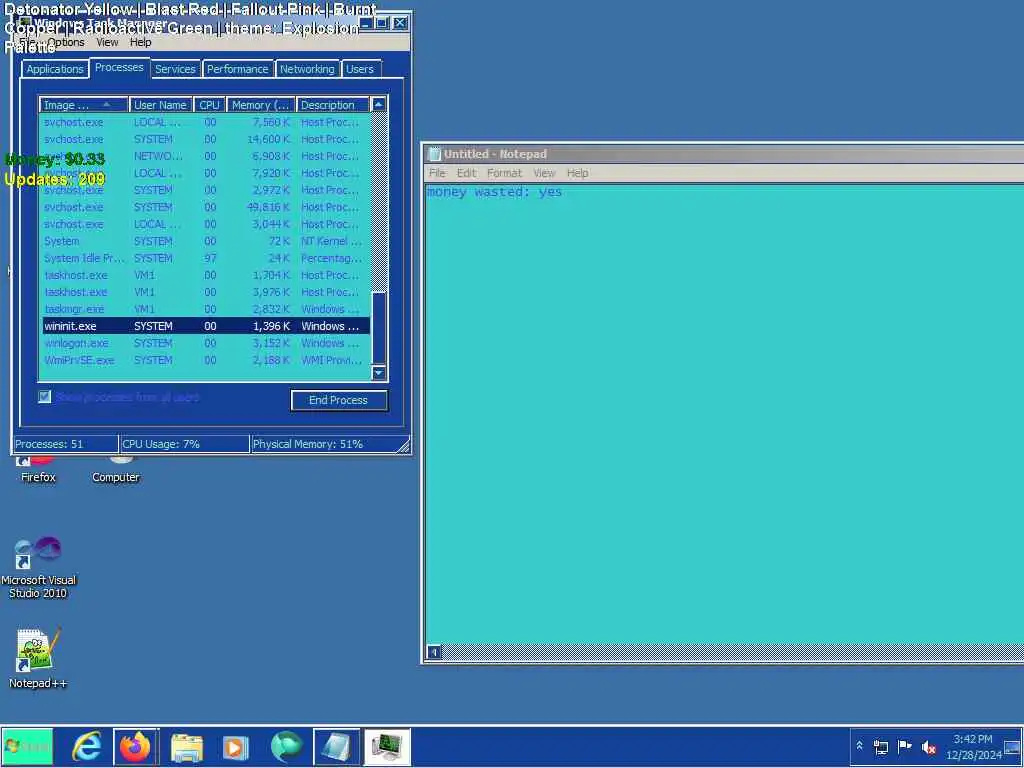Screen dimensions: 1024x768
Task: Click the process list scroll up arrow
Action: click(x=379, y=104)
